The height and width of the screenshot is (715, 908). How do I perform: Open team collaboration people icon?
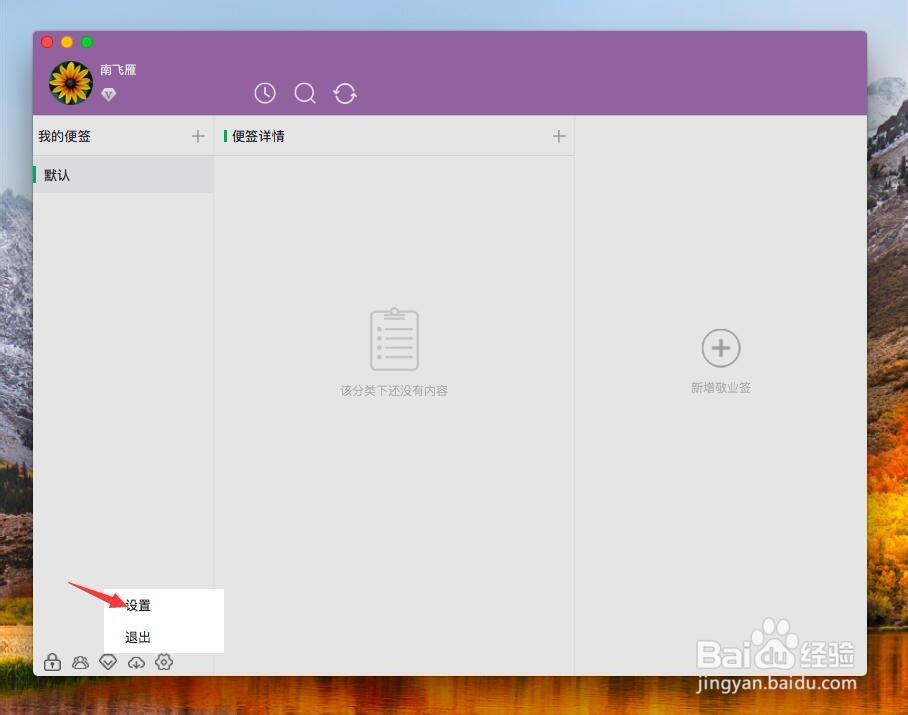pyautogui.click(x=80, y=661)
